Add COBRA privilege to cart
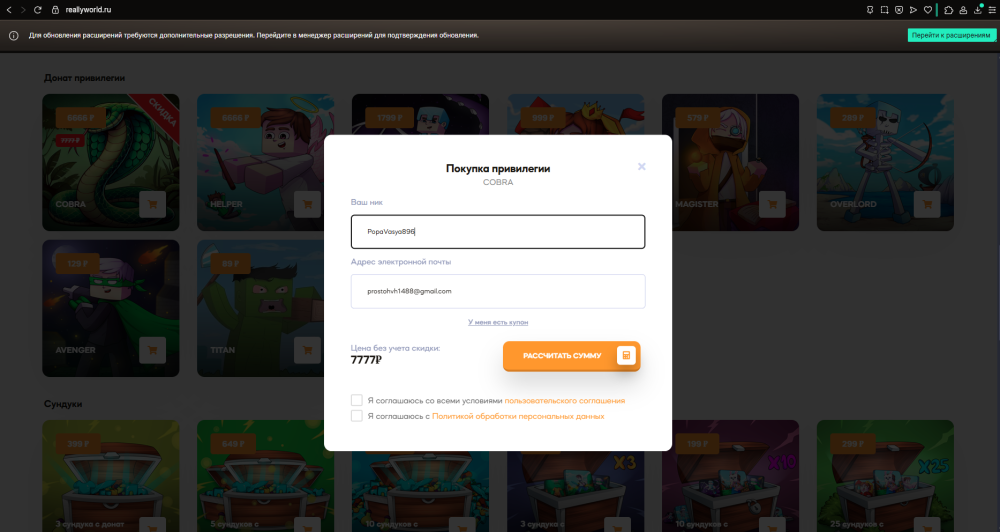The height and width of the screenshot is (532, 1000). 152,204
